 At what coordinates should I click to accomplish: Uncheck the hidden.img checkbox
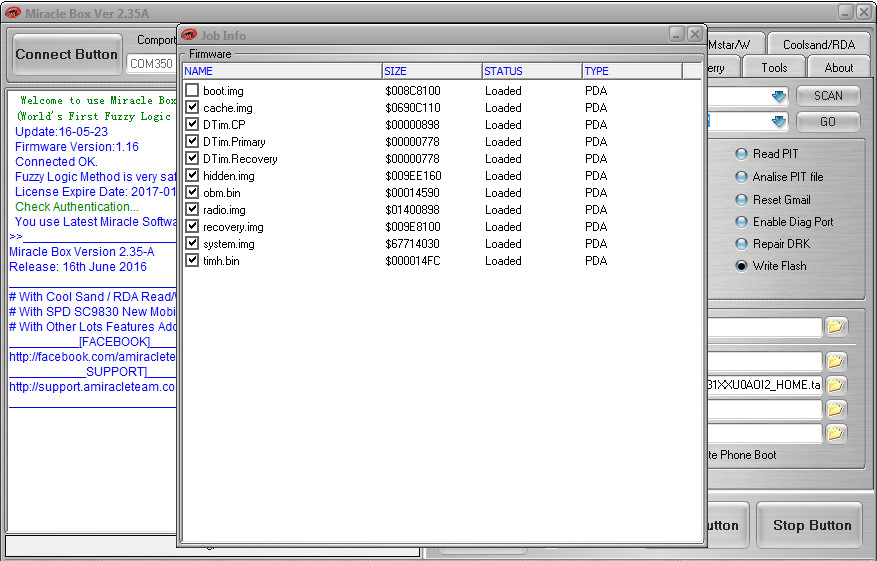click(192, 175)
